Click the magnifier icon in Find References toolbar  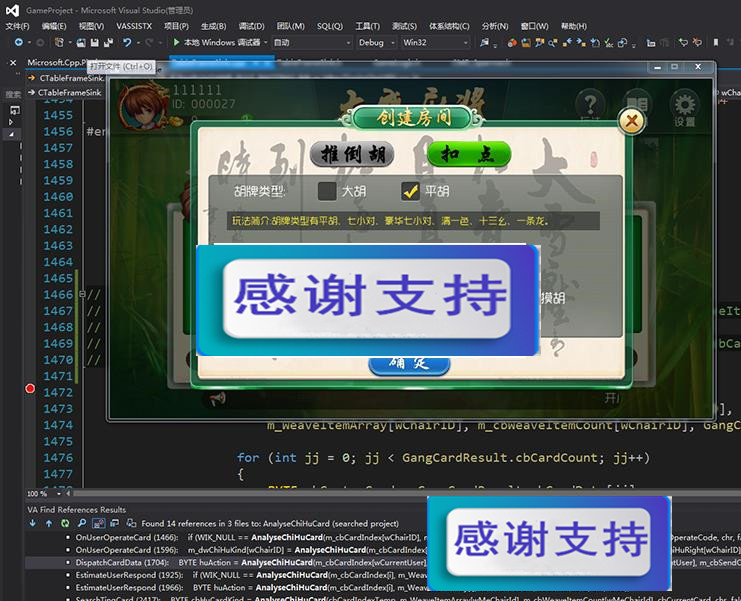(x=82, y=523)
